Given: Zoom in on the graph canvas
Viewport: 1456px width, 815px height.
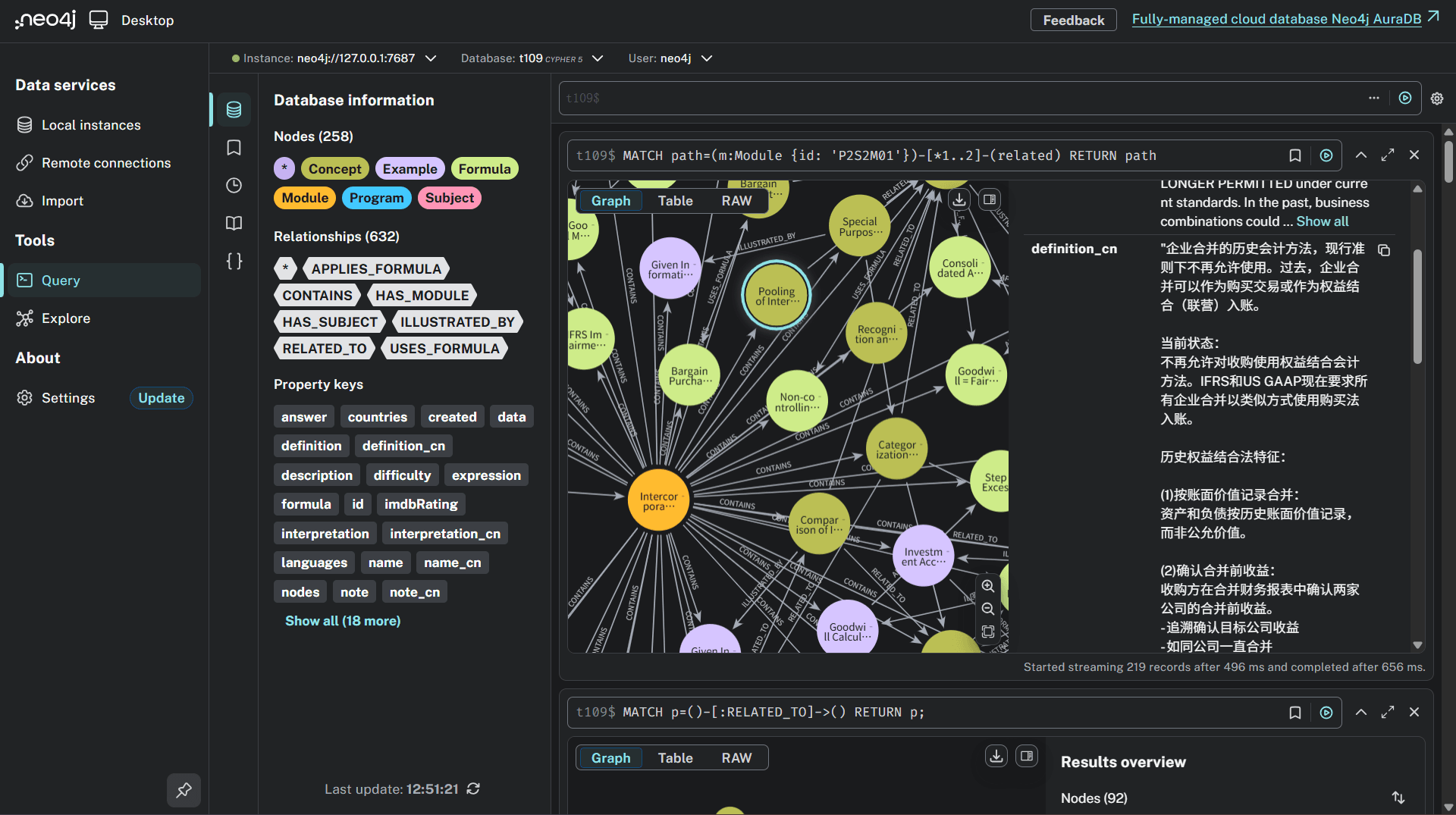Looking at the screenshot, I should click(x=988, y=586).
